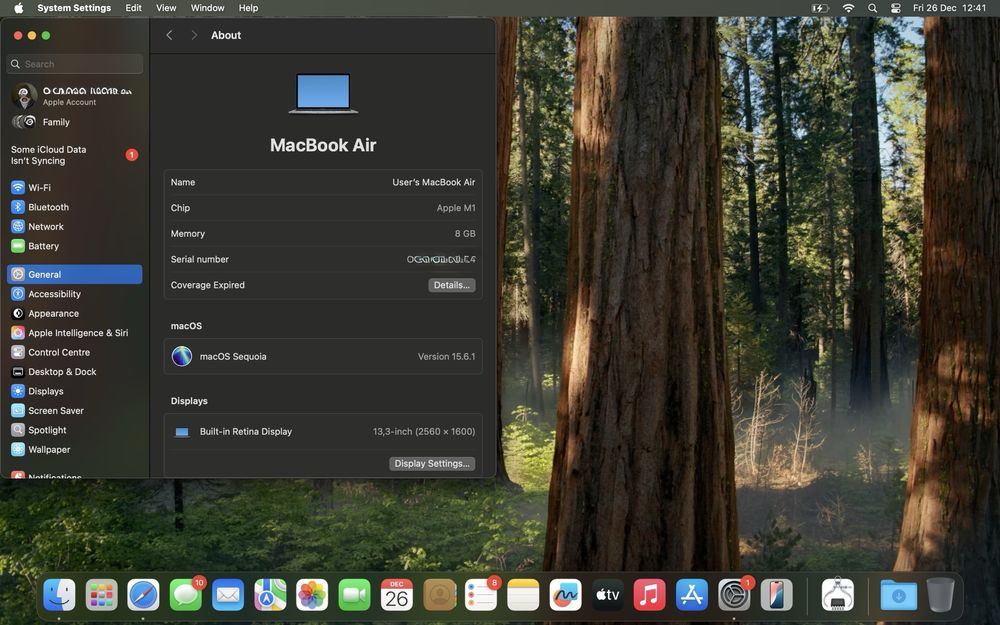
Task: Open the System Settings menu
Action: point(74,8)
